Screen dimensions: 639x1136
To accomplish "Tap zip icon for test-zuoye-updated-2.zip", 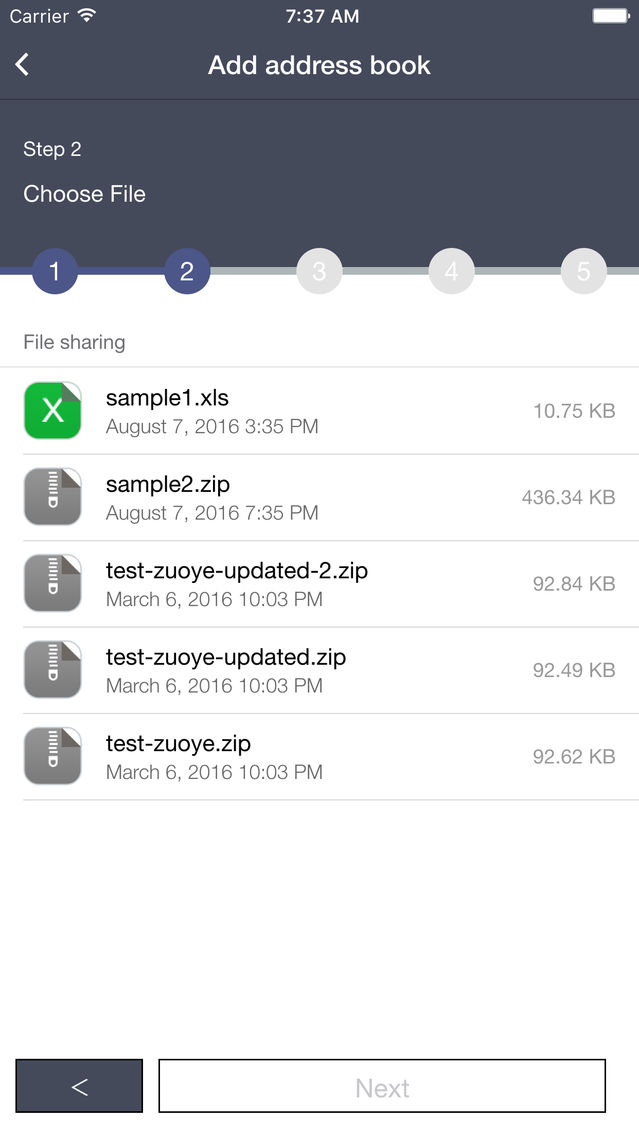I will [x=52, y=583].
